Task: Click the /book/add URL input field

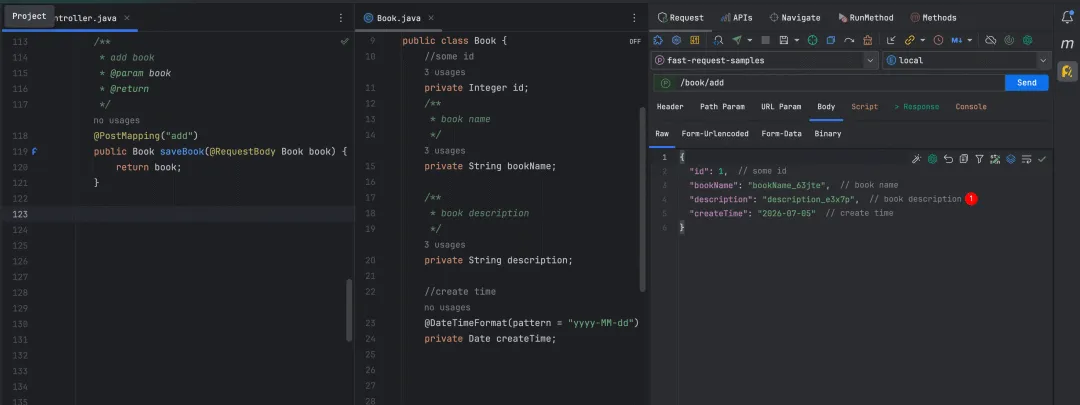Action: pos(840,83)
